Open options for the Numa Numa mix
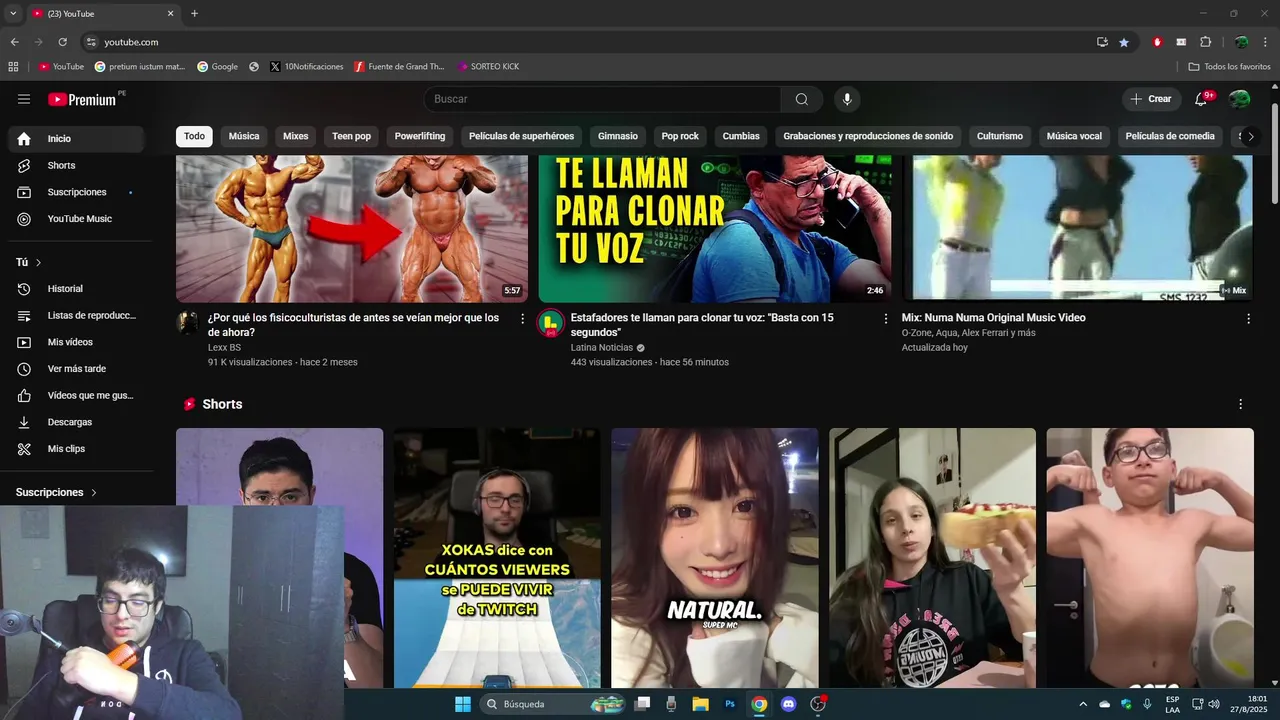Image resolution: width=1280 pixels, height=720 pixels. pyautogui.click(x=1248, y=319)
